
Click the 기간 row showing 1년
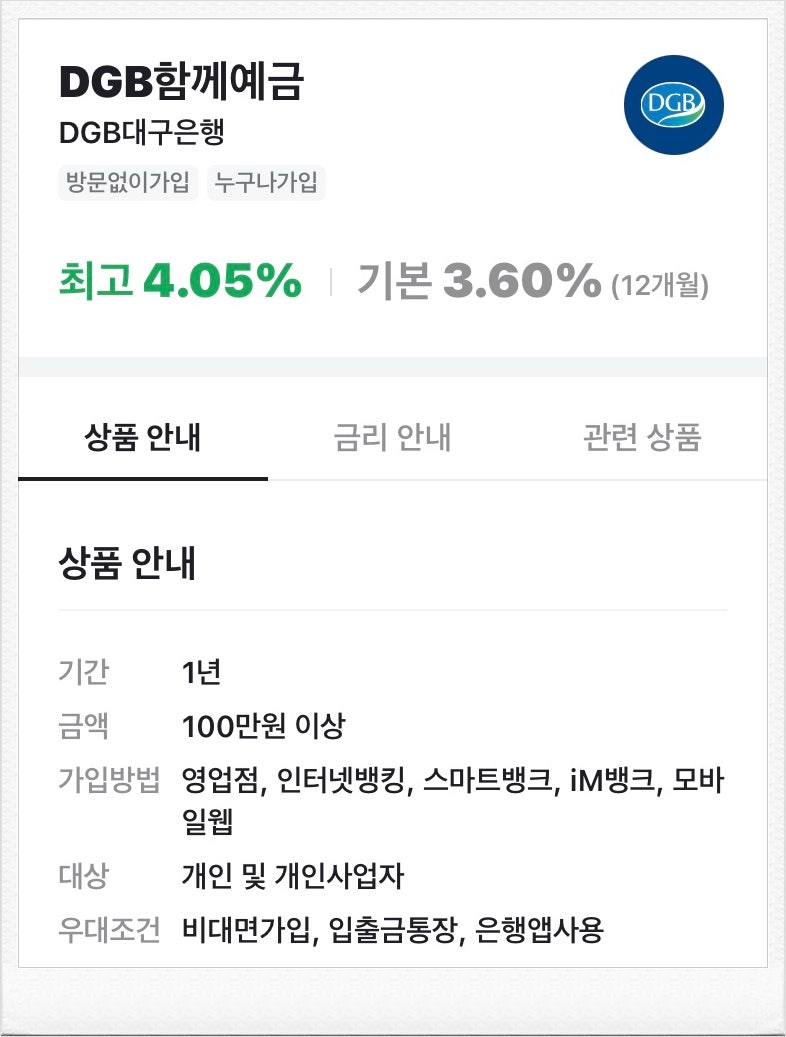[200, 675]
